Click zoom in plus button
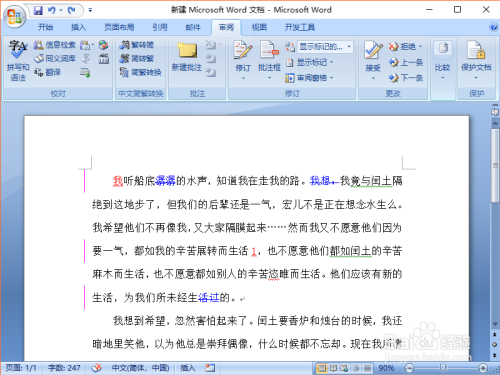 click(483, 368)
